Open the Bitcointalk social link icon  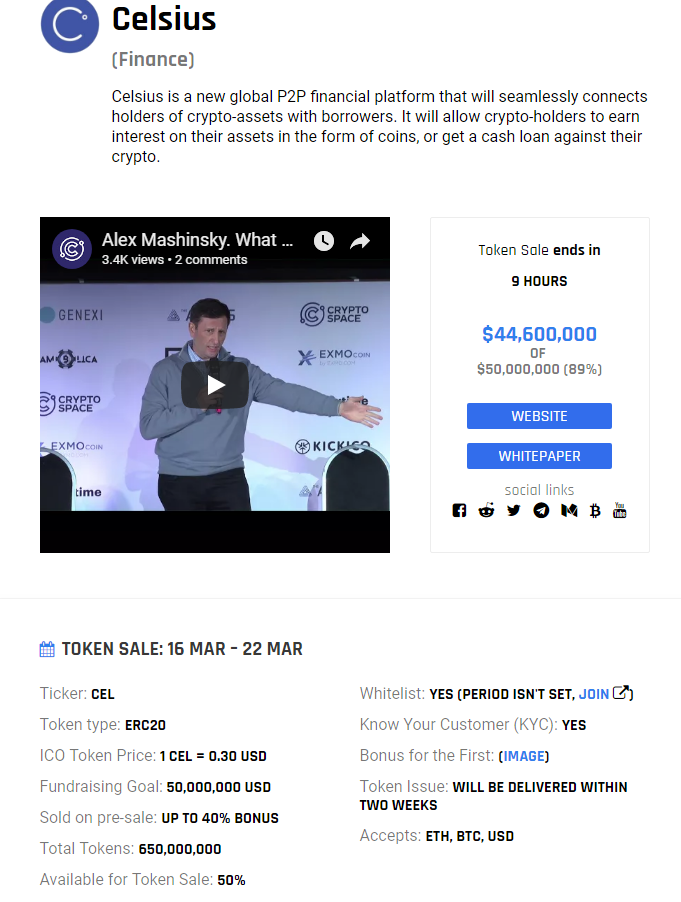click(x=595, y=510)
